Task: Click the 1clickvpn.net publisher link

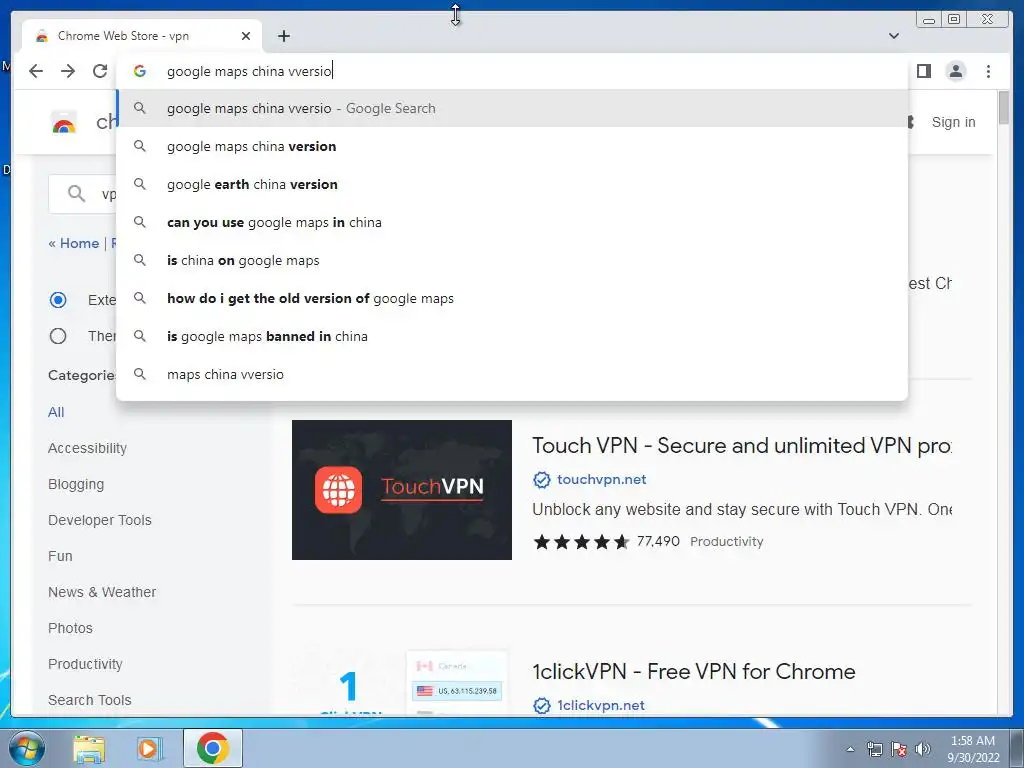Action: coord(601,705)
